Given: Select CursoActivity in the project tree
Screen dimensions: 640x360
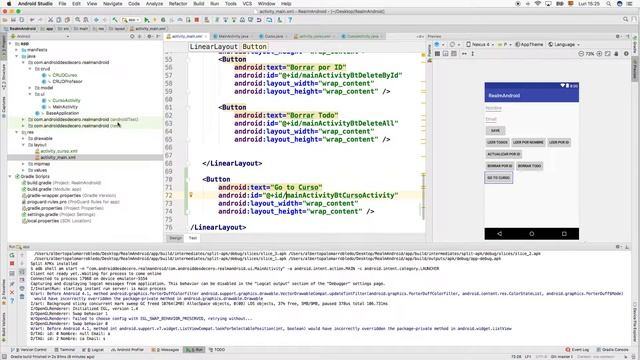Looking at the screenshot, I should click(x=66, y=100).
